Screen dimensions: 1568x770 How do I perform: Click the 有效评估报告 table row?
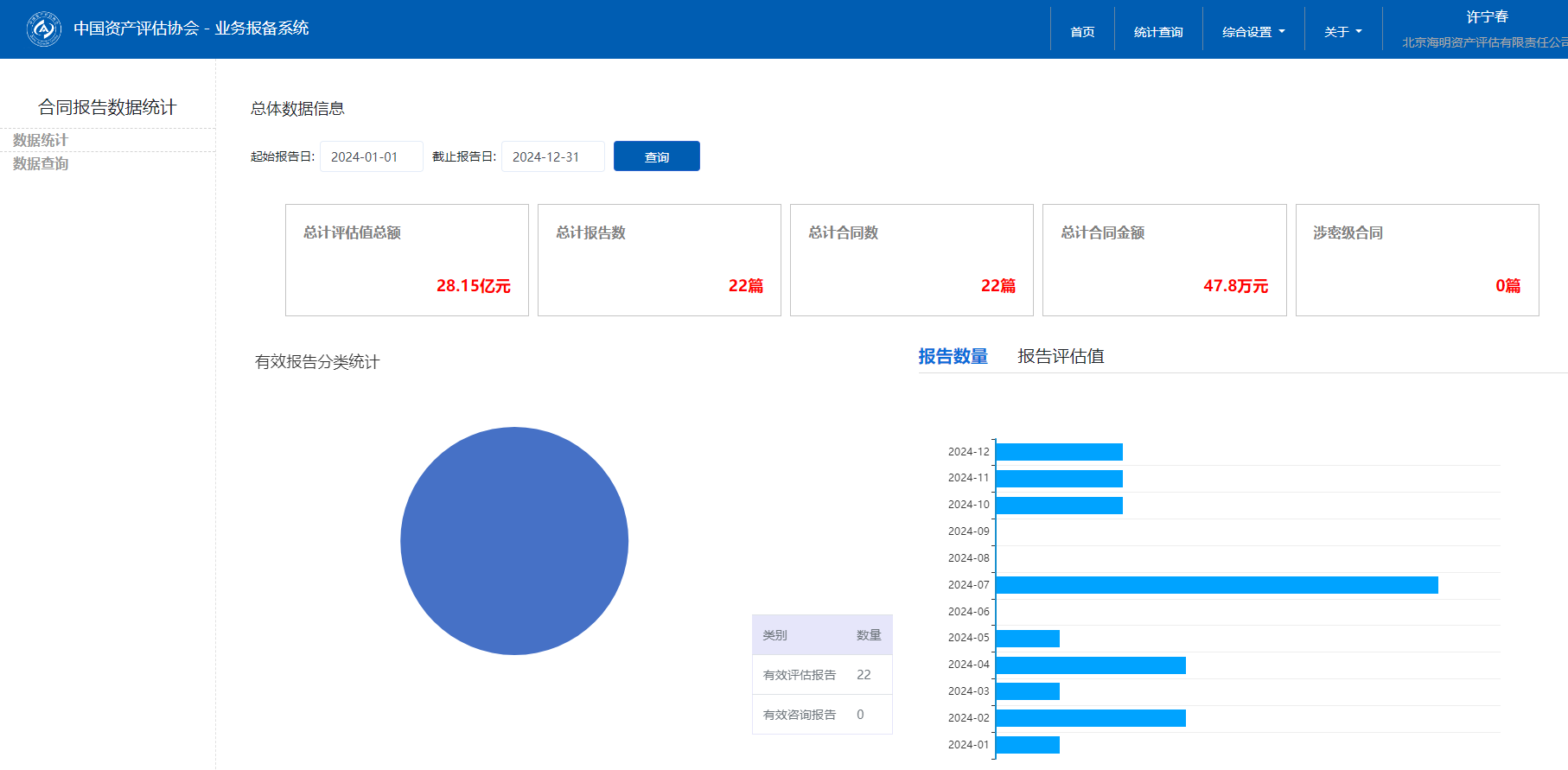coord(821,675)
